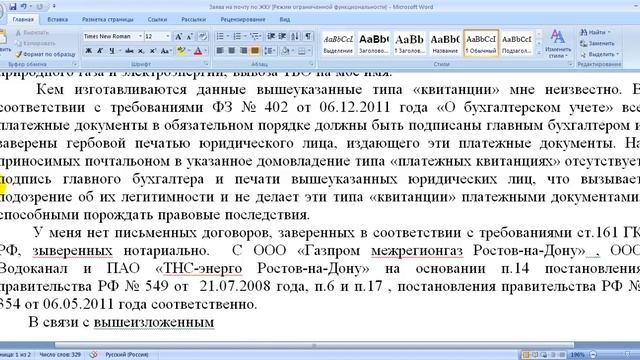Expand the Times New Roman font list
Viewport: 640px width, 360px height.
point(140,36)
